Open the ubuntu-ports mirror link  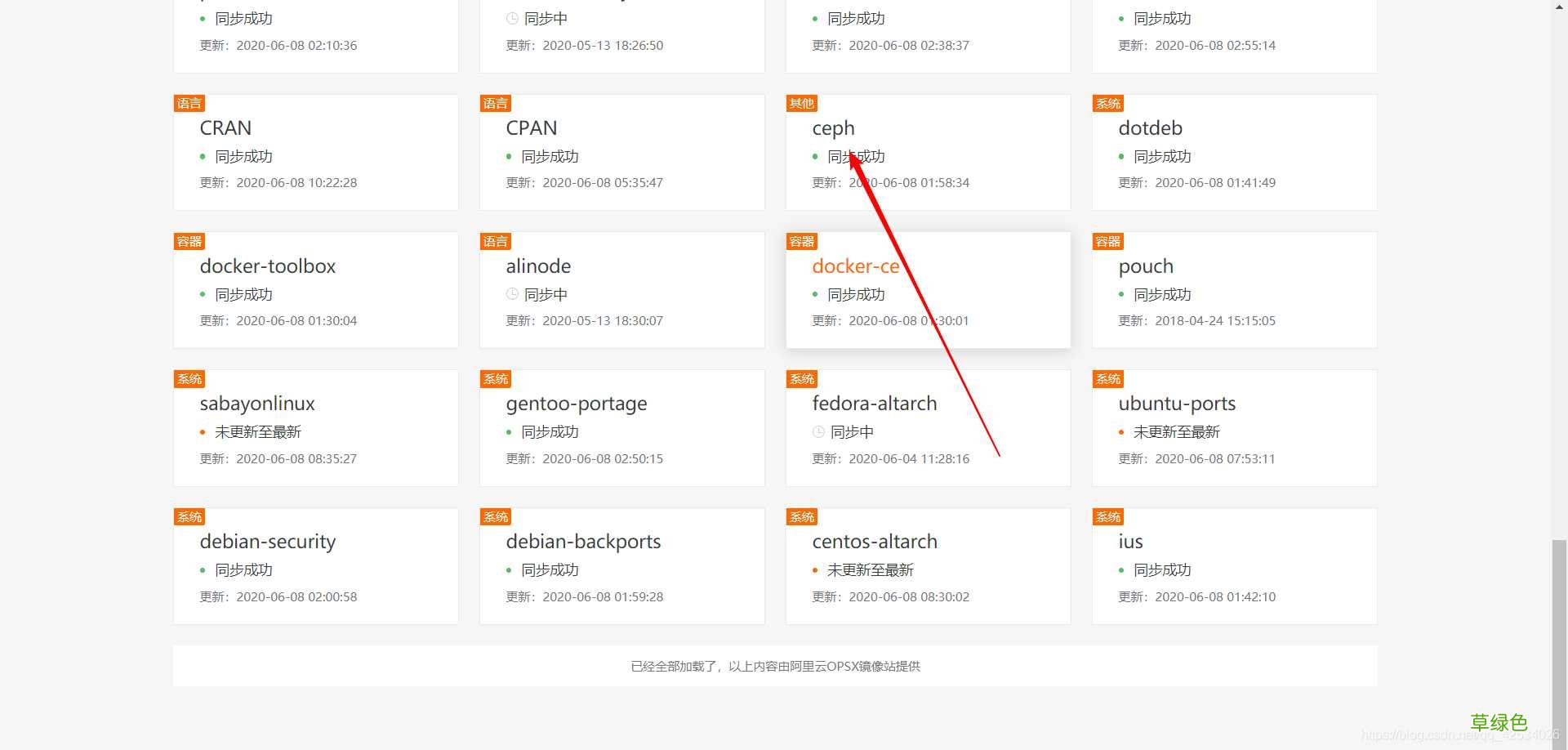pyautogui.click(x=1177, y=404)
